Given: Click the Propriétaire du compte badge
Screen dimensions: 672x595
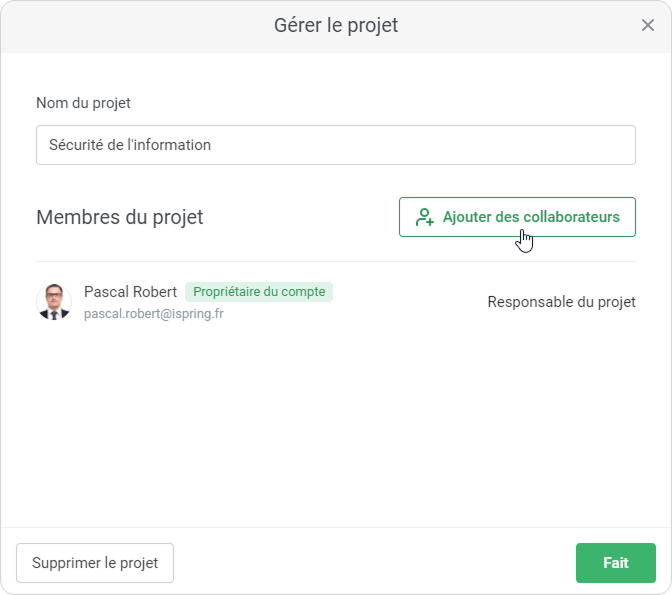Looking at the screenshot, I should pyautogui.click(x=259, y=292).
